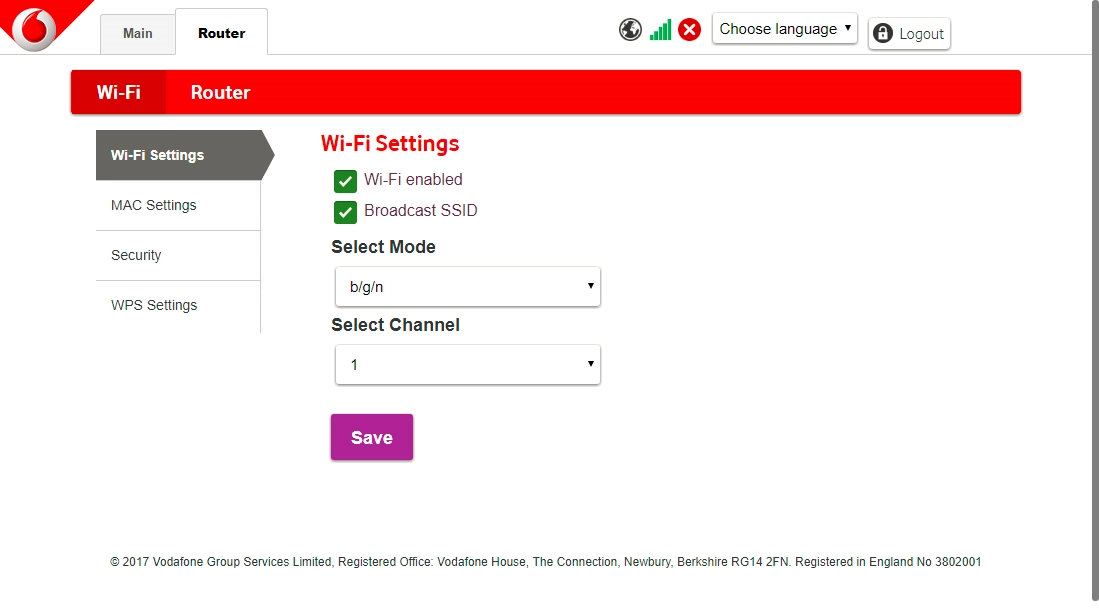
Task: Click the Vodafone logo icon
Action: (34, 27)
